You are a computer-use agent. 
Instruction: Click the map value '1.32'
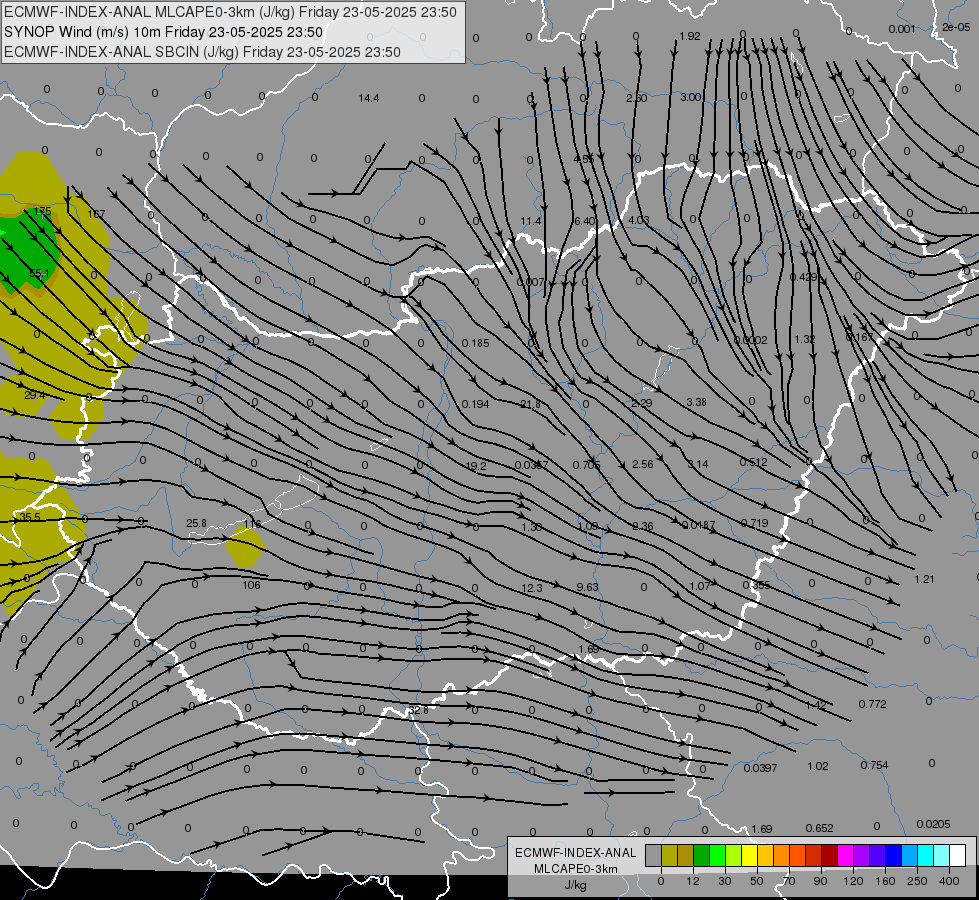pos(805,339)
